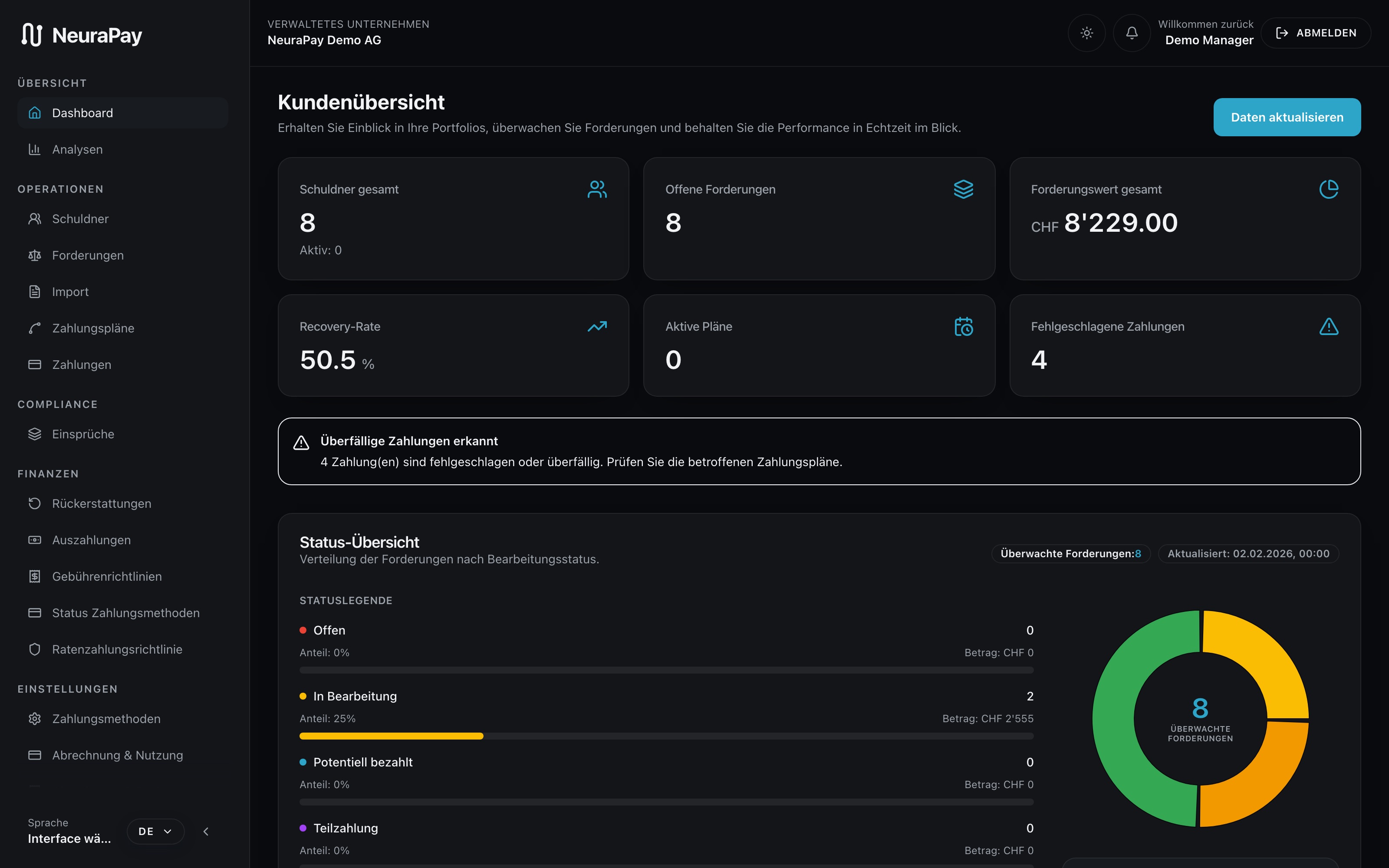
Task: Click the CHF 8'229.00 value
Action: click(x=1104, y=223)
